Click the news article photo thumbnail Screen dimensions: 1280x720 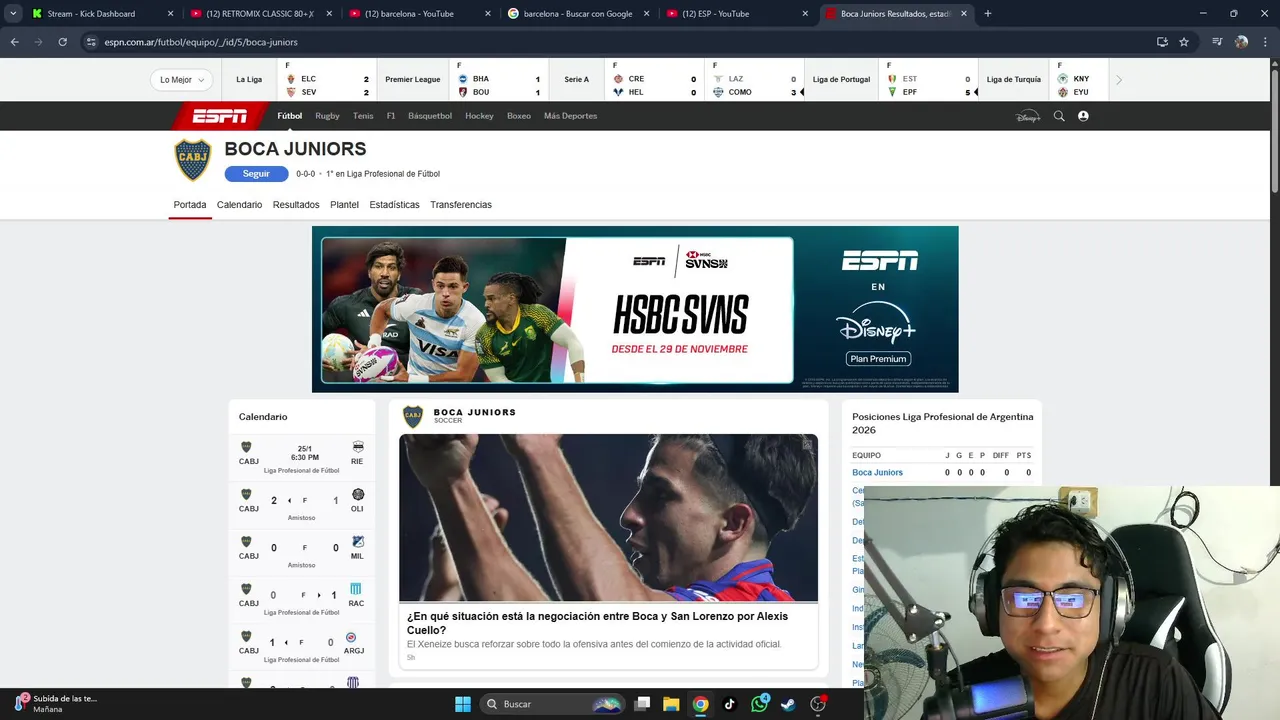(608, 518)
